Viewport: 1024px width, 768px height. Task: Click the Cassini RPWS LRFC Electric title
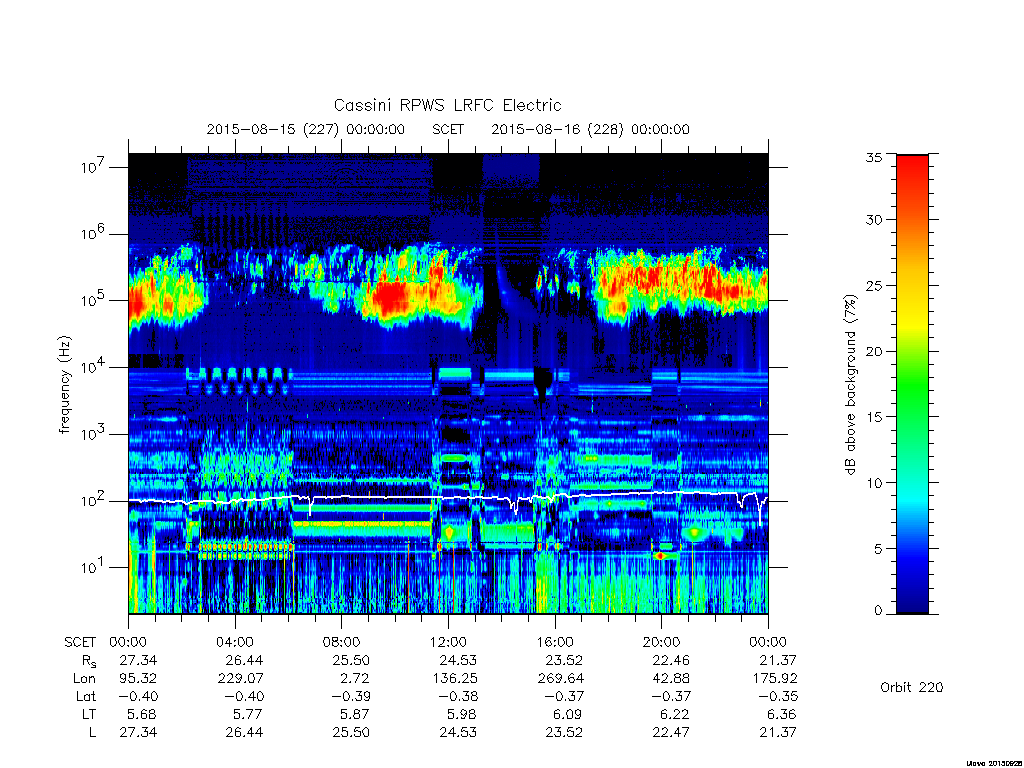(x=447, y=105)
